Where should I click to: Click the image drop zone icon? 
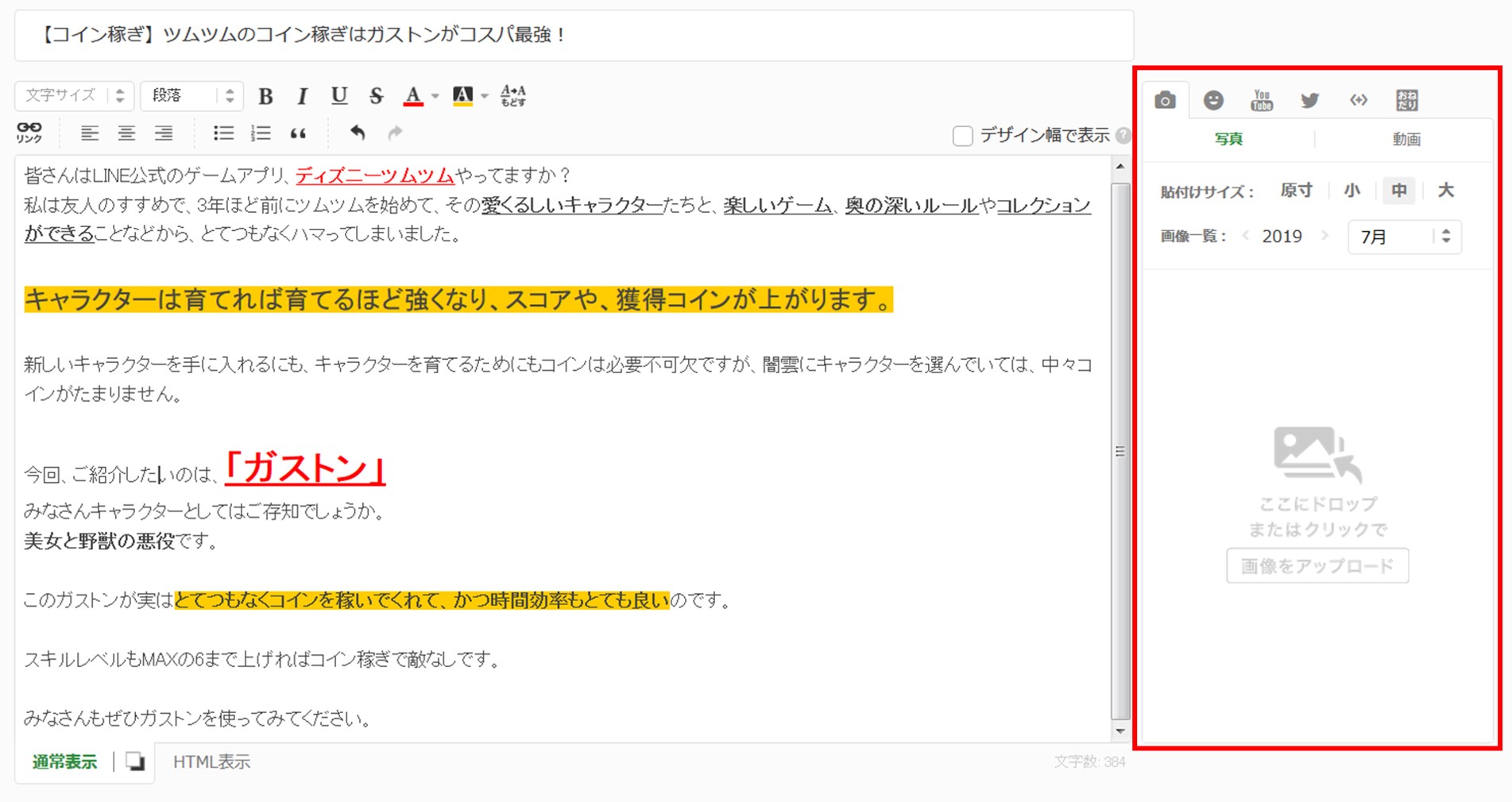point(1317,454)
